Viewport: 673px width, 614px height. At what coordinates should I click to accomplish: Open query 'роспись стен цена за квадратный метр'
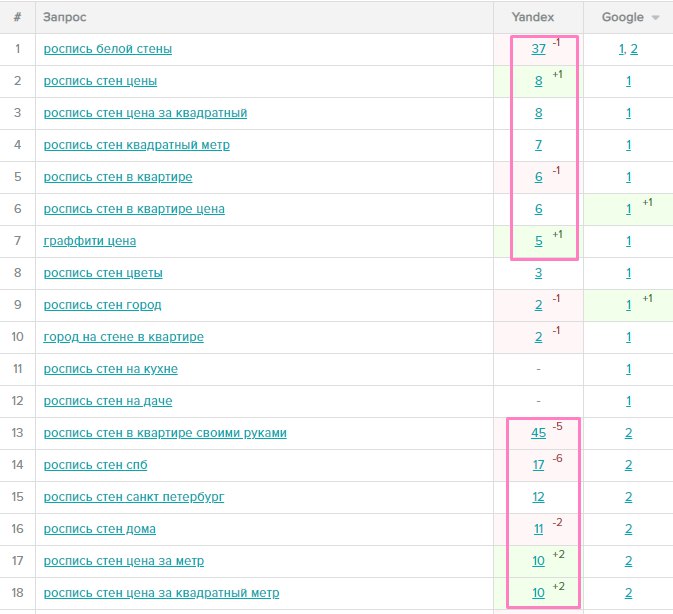(161, 593)
